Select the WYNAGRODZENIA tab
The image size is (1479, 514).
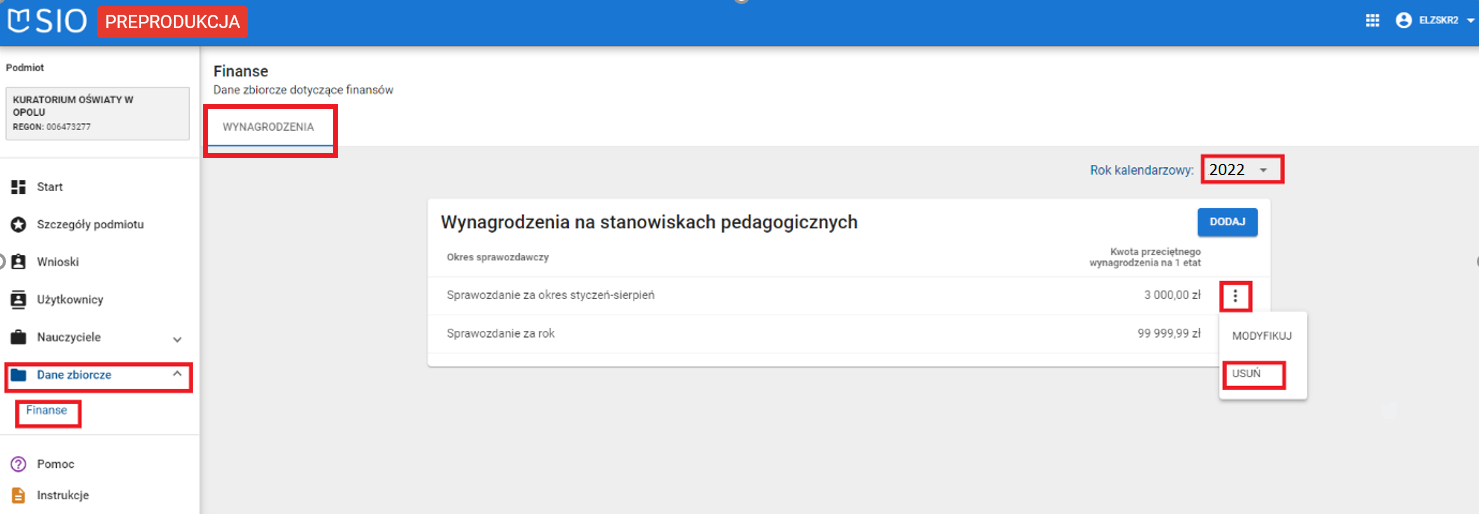(268, 128)
